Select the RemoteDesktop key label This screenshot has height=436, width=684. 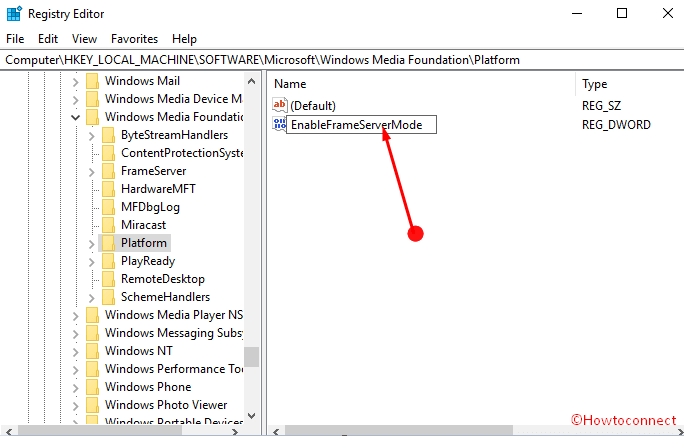coord(163,279)
